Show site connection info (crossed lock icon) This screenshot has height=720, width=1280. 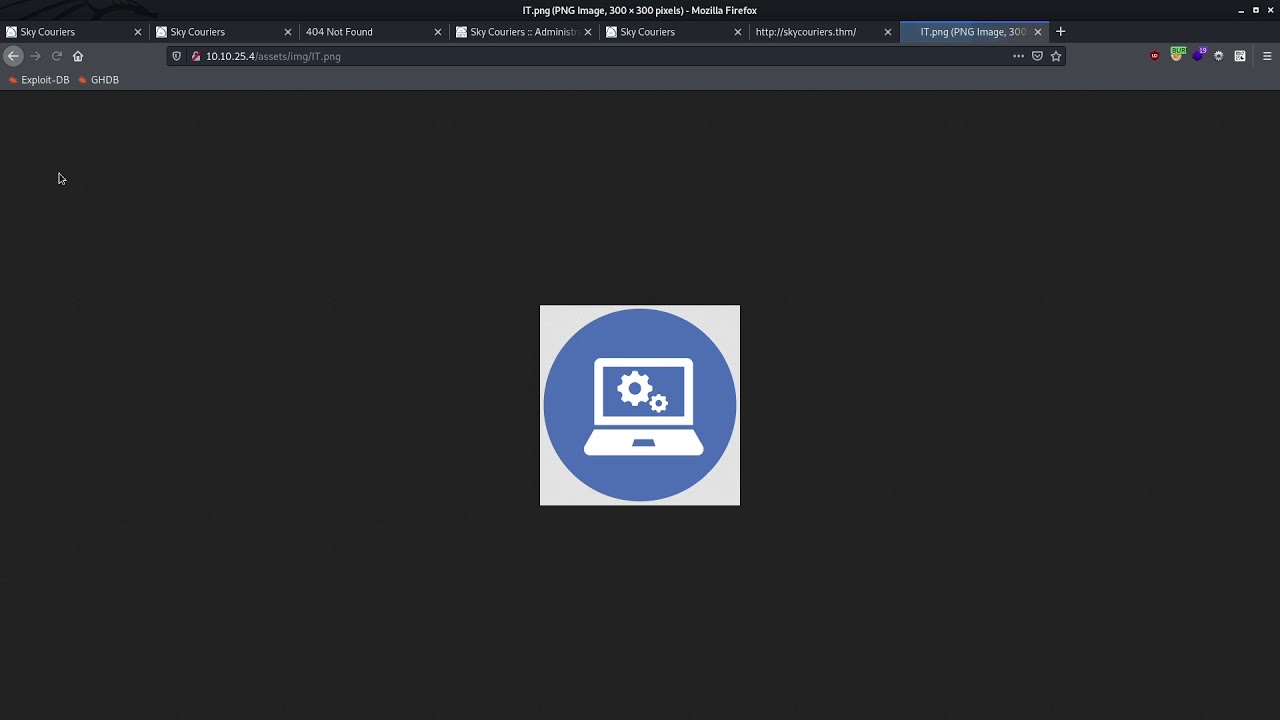pos(196,56)
